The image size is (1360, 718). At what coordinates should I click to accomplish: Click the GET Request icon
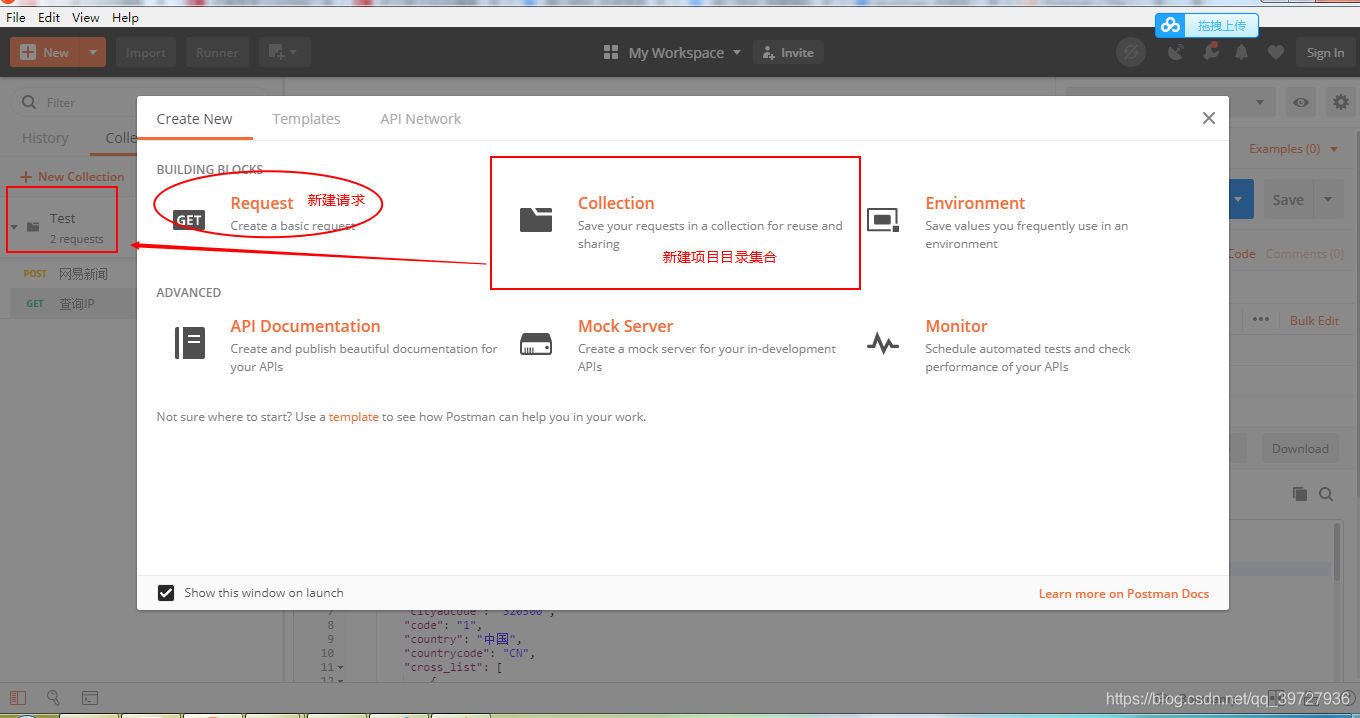[x=189, y=220]
